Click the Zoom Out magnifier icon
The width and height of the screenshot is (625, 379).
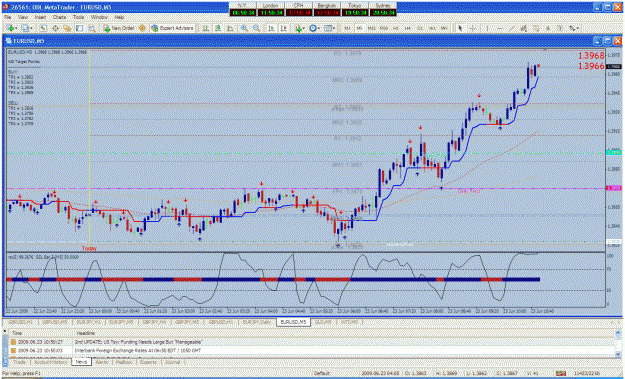pos(256,28)
